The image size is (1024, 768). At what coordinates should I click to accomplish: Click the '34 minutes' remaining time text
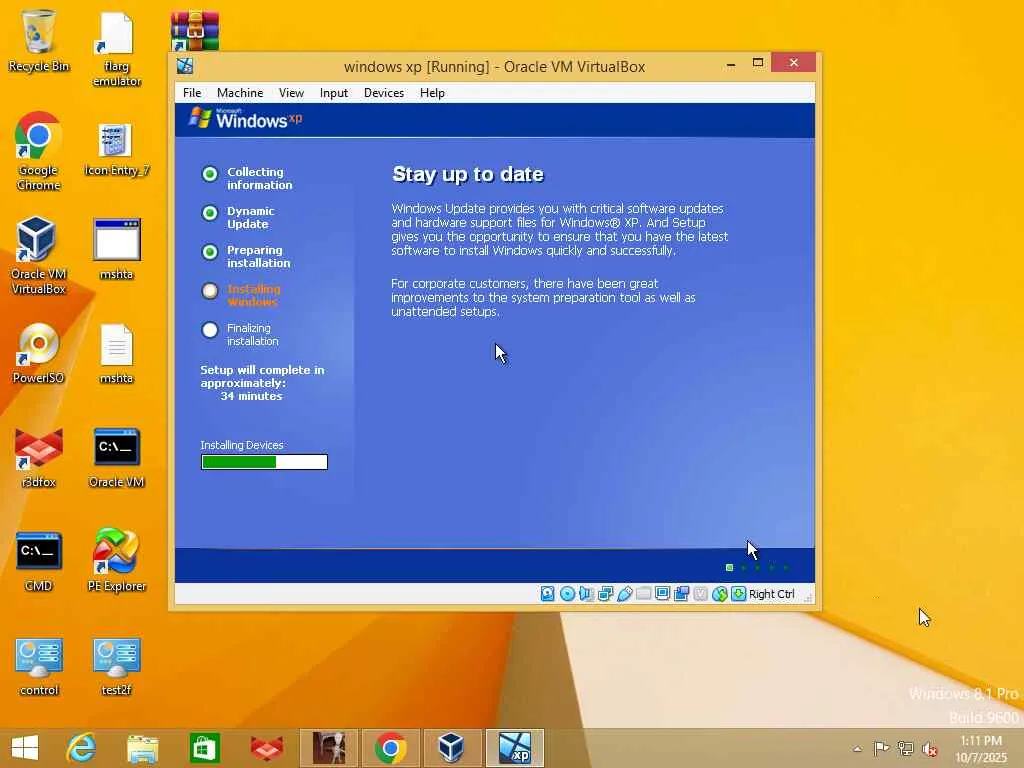(x=251, y=396)
